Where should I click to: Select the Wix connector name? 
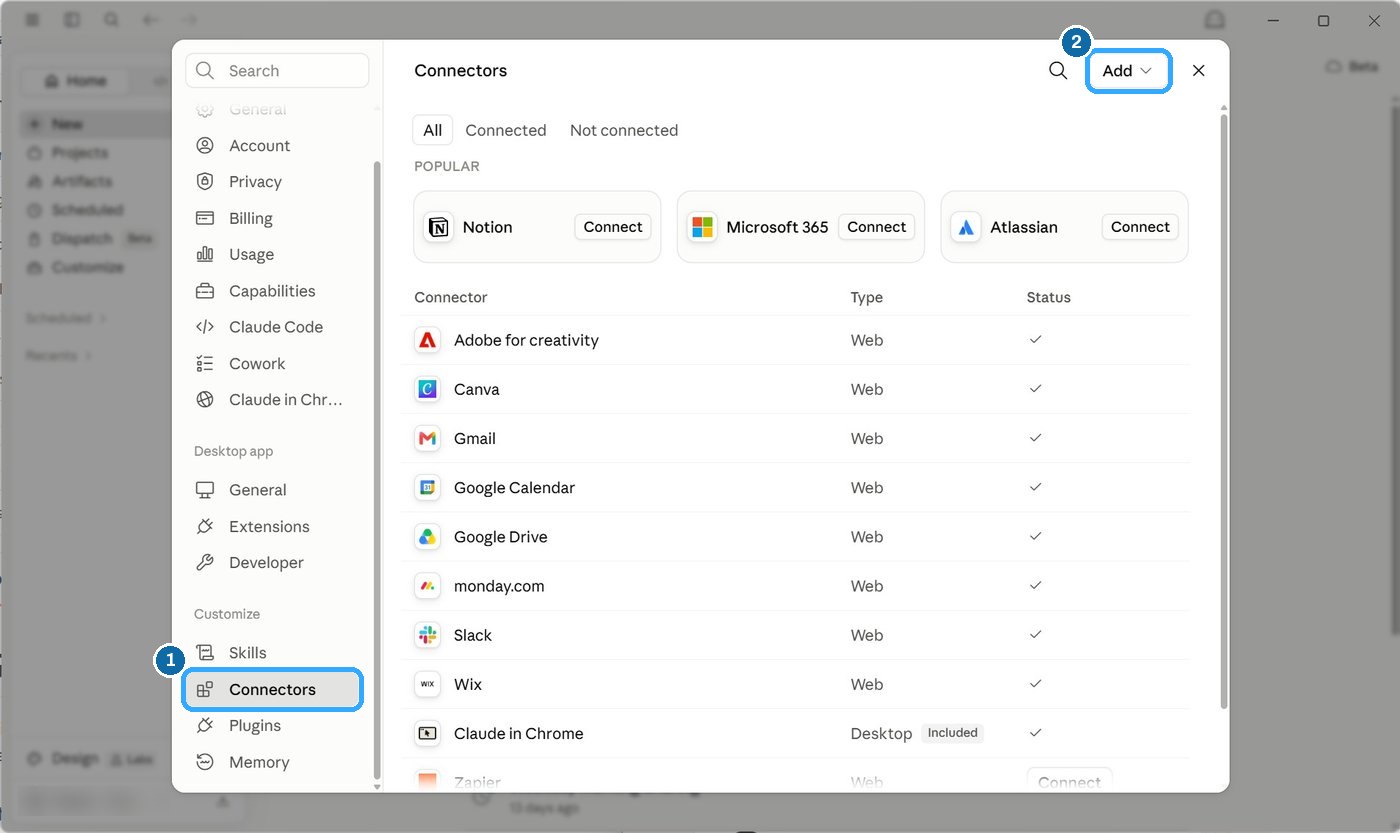tap(468, 684)
